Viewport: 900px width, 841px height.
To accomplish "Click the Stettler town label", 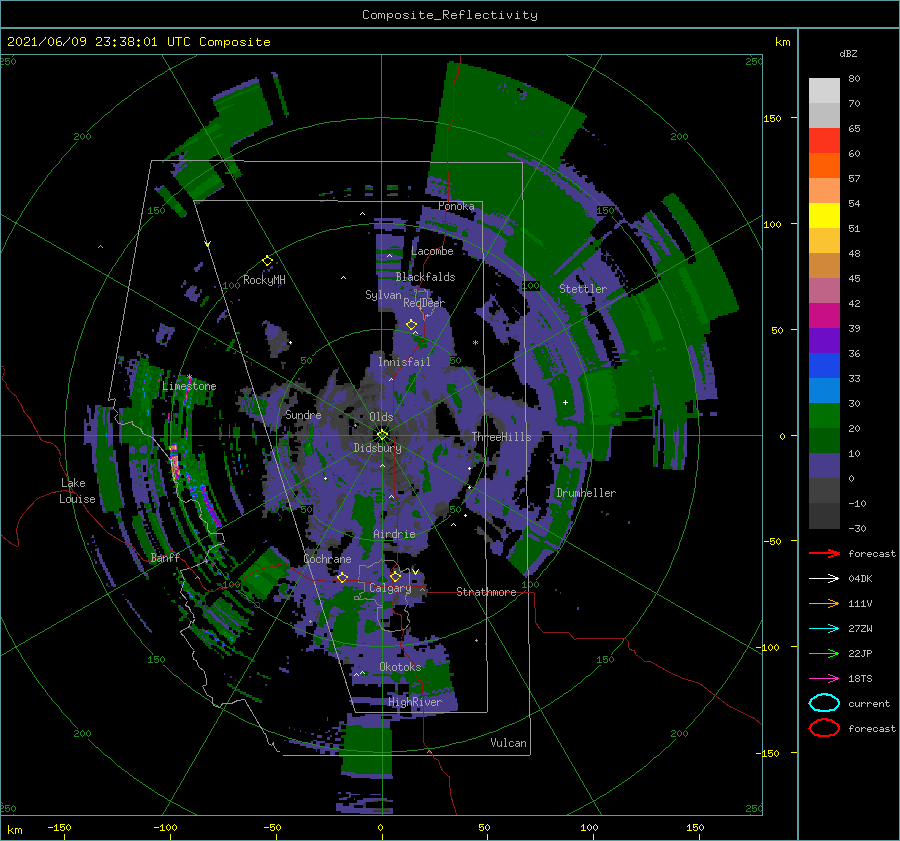I will pos(583,289).
